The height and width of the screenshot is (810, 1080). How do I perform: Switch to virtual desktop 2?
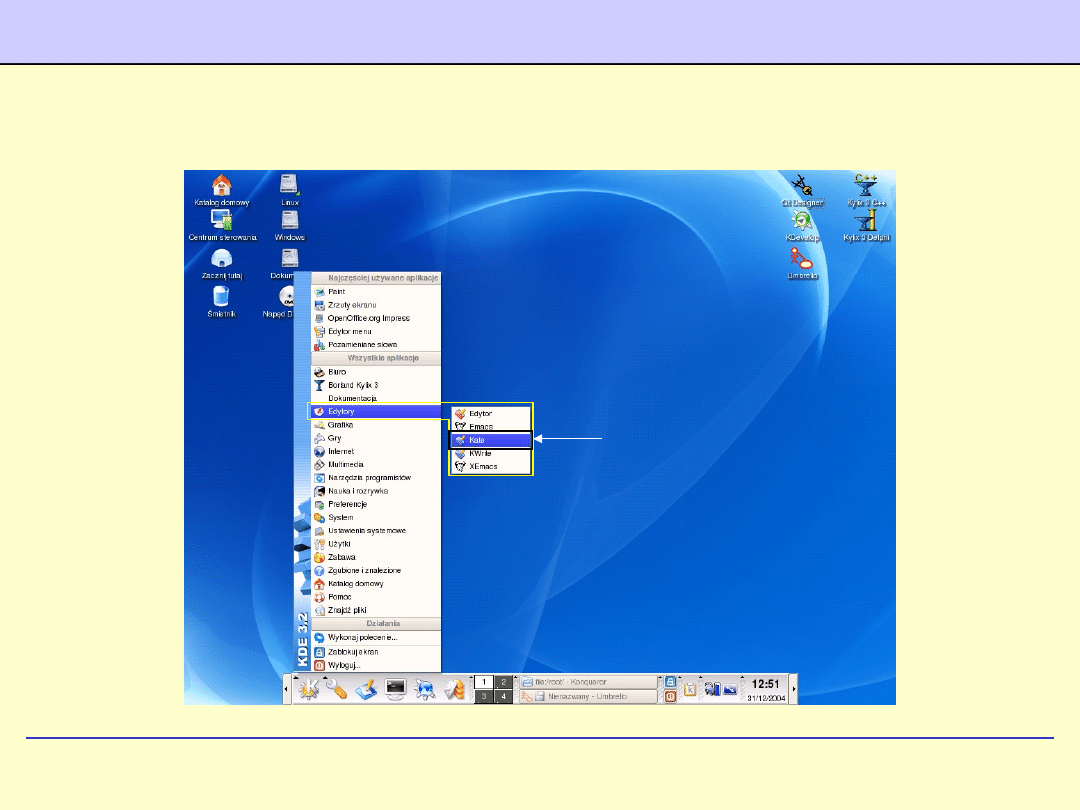click(x=504, y=681)
